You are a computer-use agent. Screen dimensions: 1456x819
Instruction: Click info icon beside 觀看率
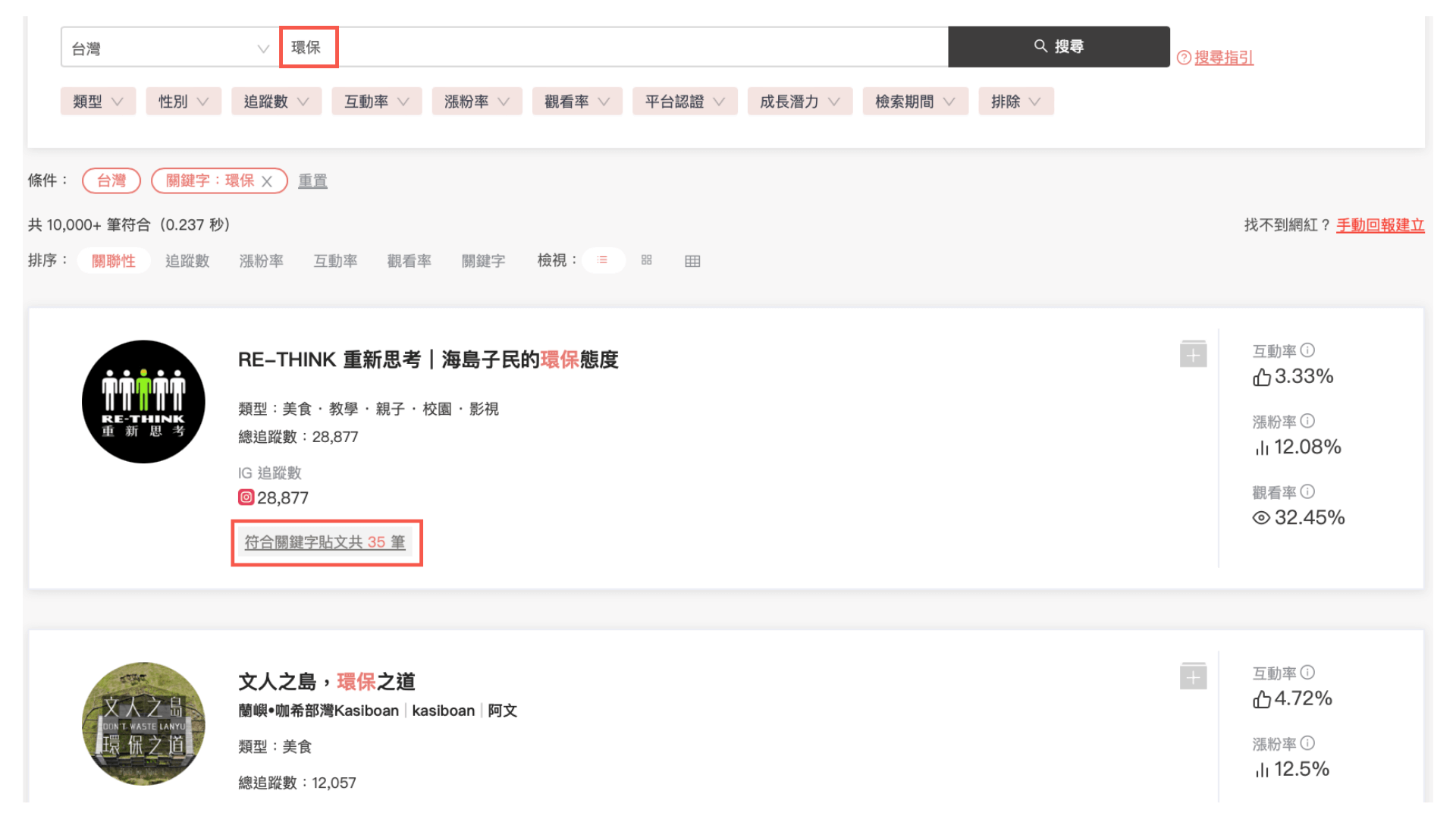[1307, 491]
